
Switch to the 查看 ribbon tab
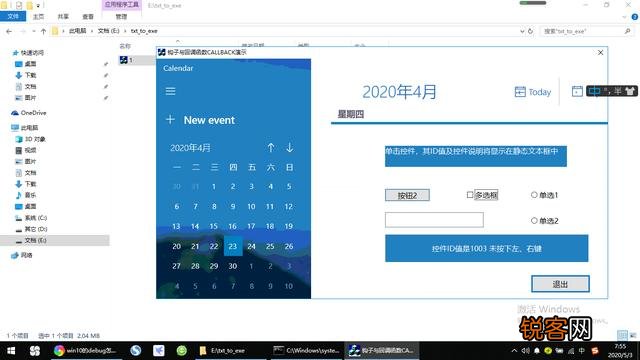88,17
